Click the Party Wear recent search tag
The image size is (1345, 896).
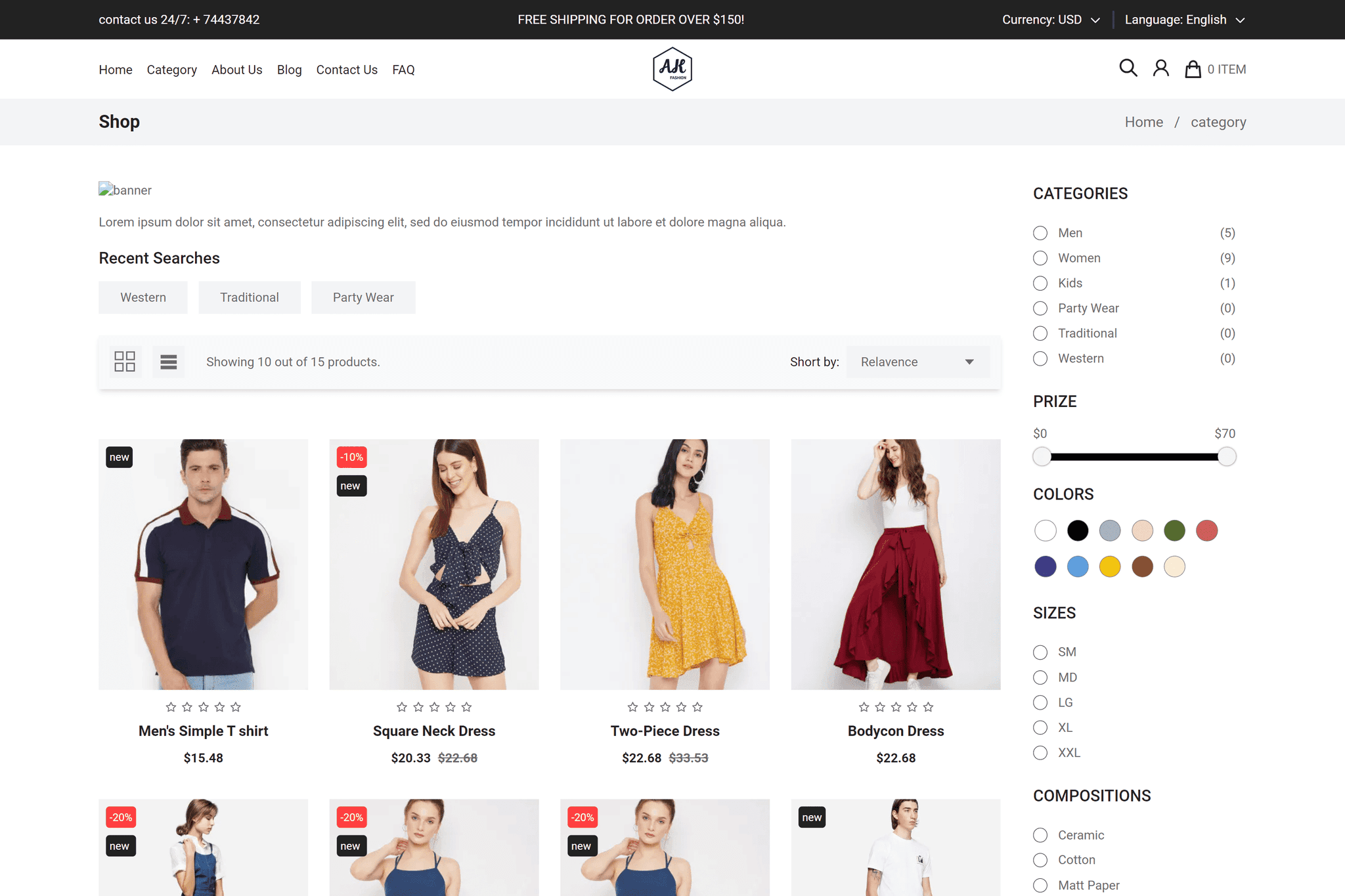(x=363, y=297)
